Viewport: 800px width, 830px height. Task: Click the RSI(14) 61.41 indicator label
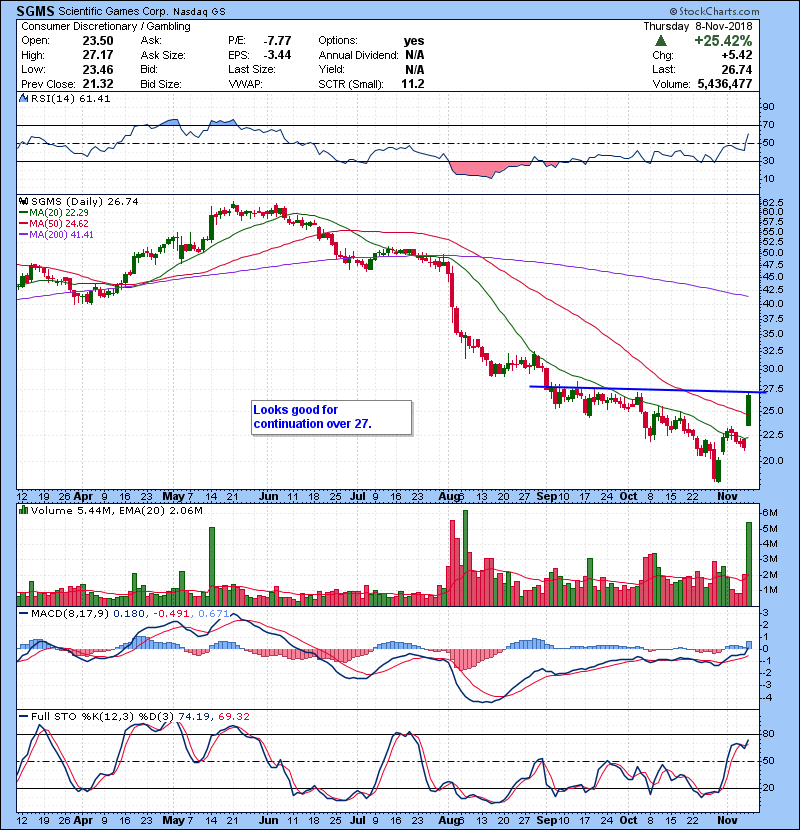click(x=70, y=98)
